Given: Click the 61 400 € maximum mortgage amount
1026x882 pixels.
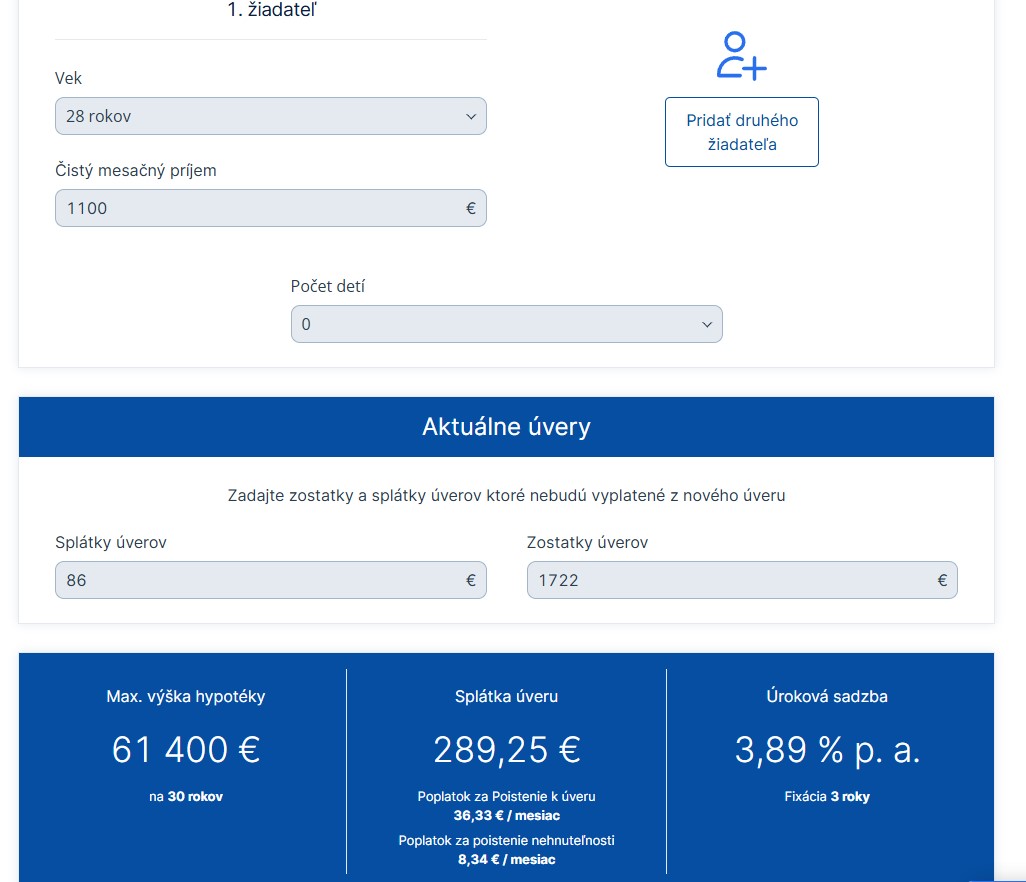Looking at the screenshot, I should pyautogui.click(x=186, y=749).
